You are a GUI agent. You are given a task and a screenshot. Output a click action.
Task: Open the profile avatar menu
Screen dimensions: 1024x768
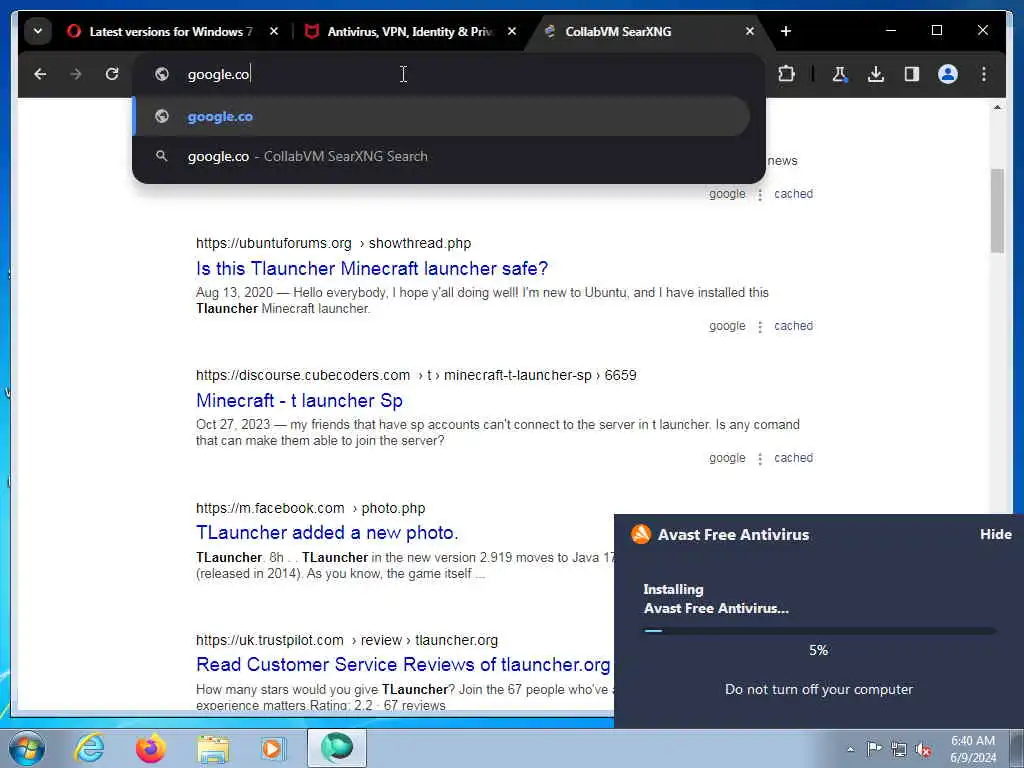coord(948,74)
